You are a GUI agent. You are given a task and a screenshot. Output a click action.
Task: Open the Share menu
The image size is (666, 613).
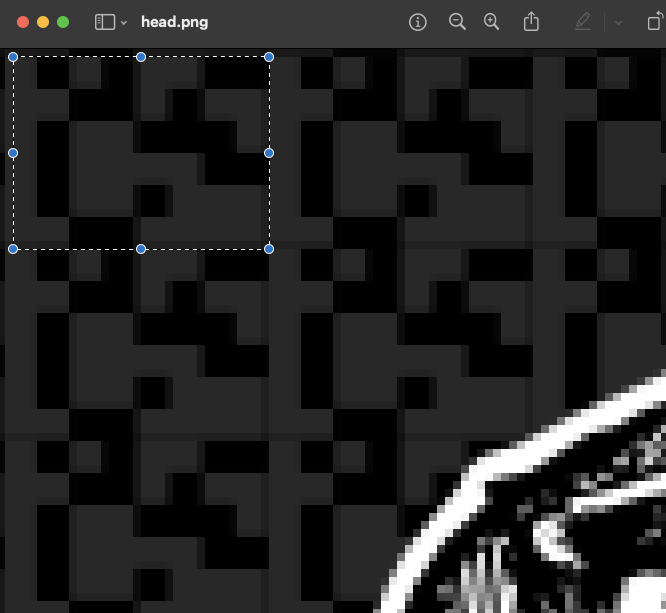[531, 21]
